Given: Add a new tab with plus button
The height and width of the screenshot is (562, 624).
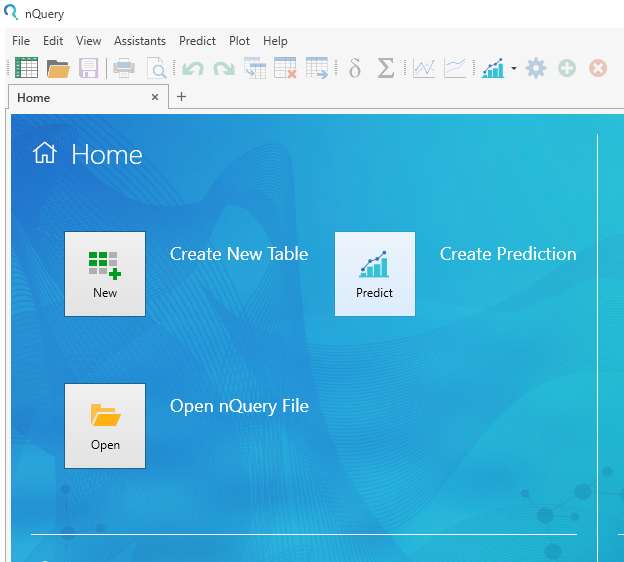Looking at the screenshot, I should (181, 97).
